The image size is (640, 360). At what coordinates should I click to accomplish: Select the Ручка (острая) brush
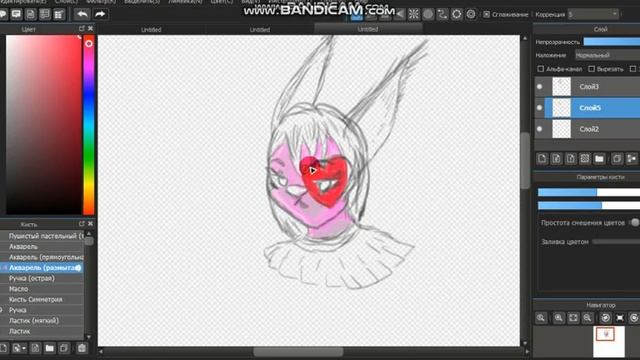point(42,278)
